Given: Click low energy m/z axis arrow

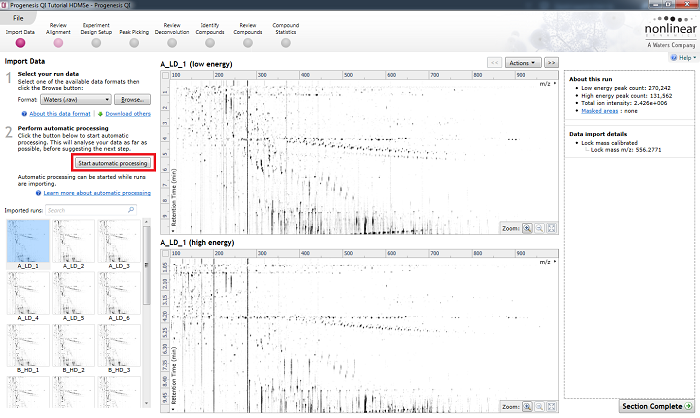Looking at the screenshot, I should [555, 84].
